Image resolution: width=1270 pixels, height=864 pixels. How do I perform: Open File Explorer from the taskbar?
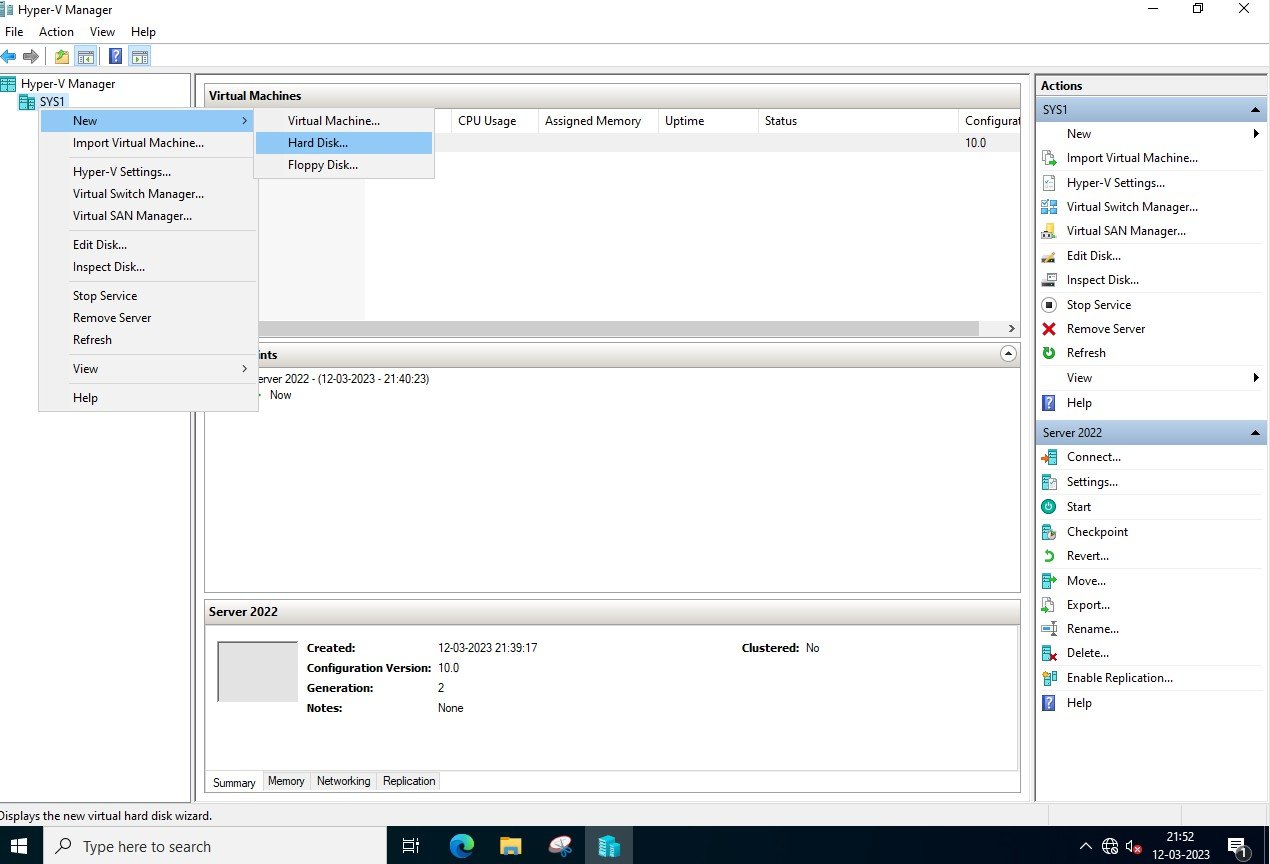pos(511,846)
